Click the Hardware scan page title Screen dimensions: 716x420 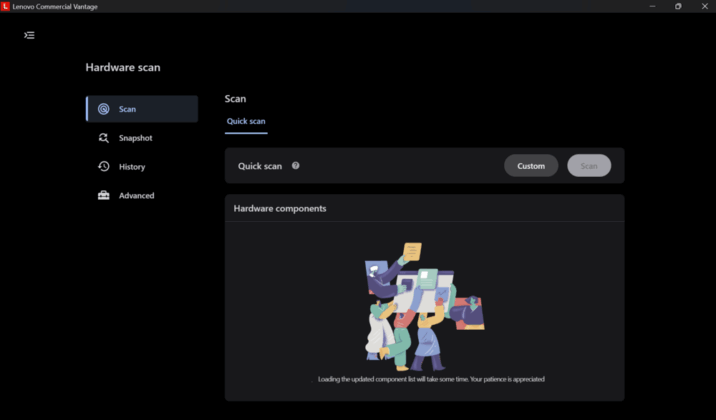point(123,68)
